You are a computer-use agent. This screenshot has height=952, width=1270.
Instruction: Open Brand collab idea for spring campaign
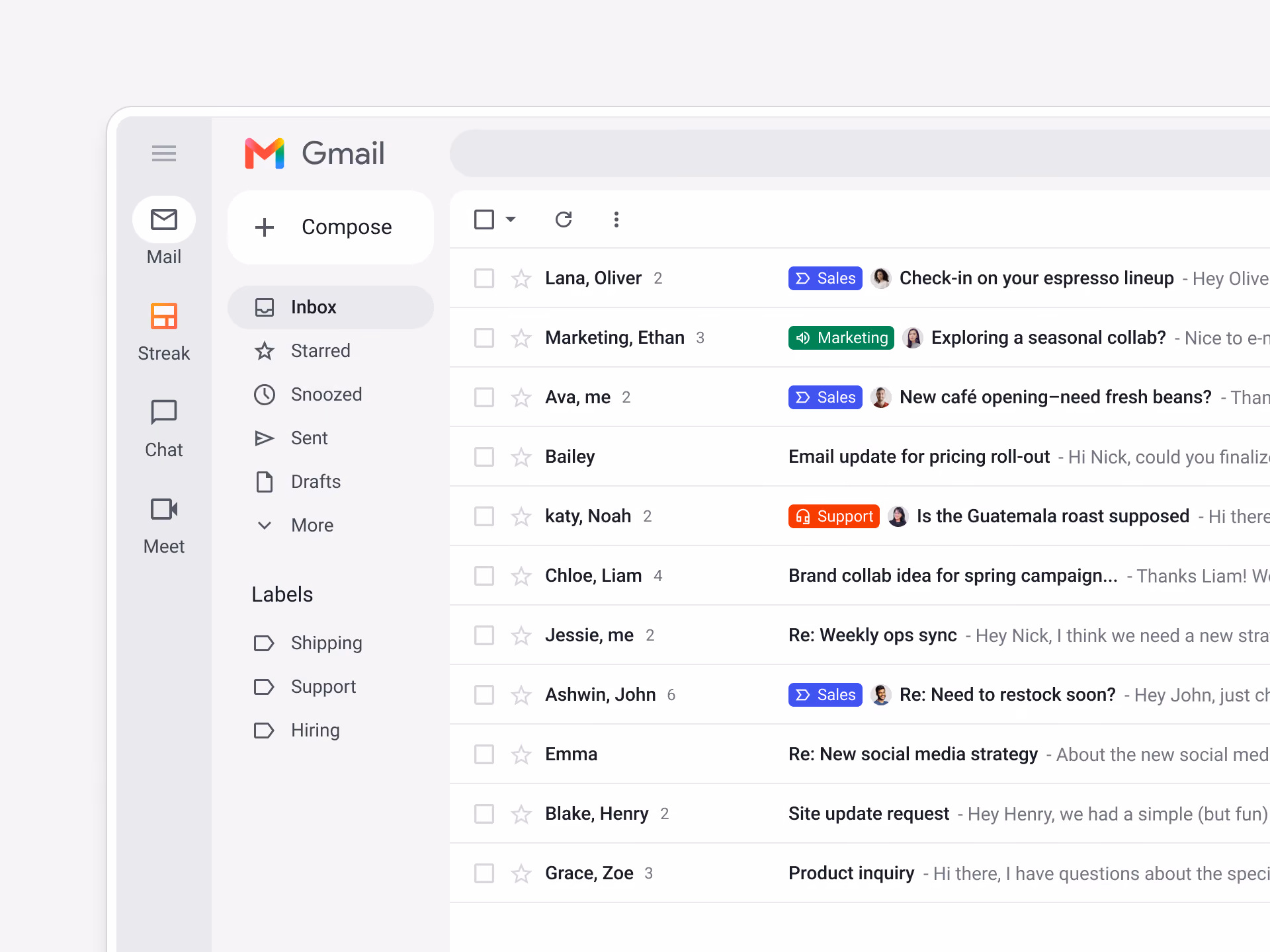tap(952, 576)
